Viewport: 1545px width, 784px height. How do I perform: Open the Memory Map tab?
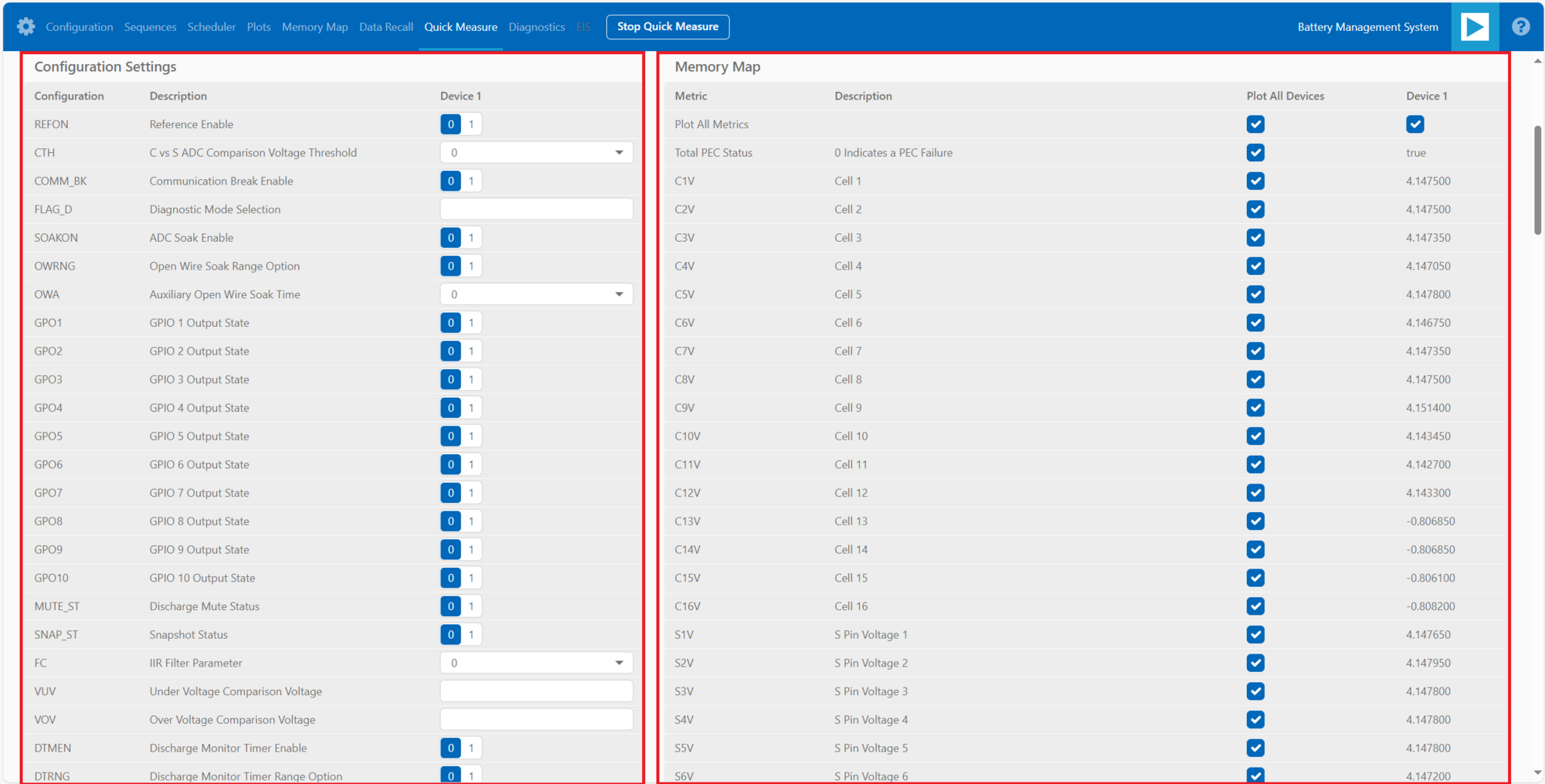click(x=314, y=26)
